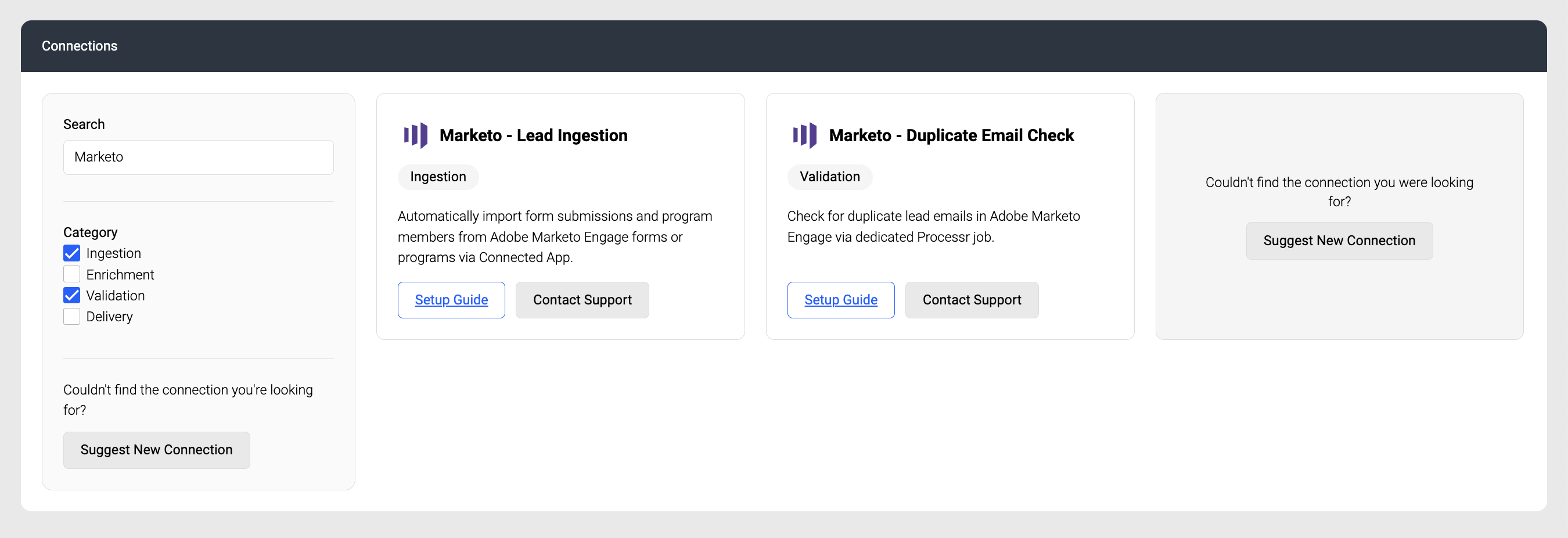The image size is (1568, 538).
Task: Click the Marketo logo on Duplicate Email Check card
Action: click(805, 135)
